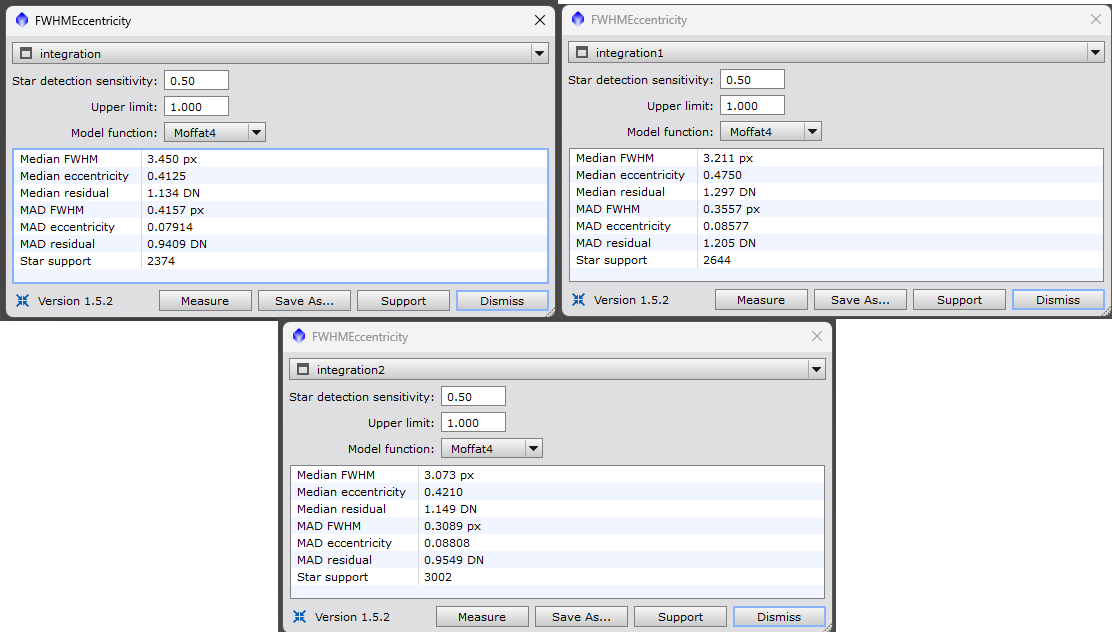The height and width of the screenshot is (632, 1112).
Task: Close the integration1 FWHMEccentricity window
Action: [x=1096, y=19]
